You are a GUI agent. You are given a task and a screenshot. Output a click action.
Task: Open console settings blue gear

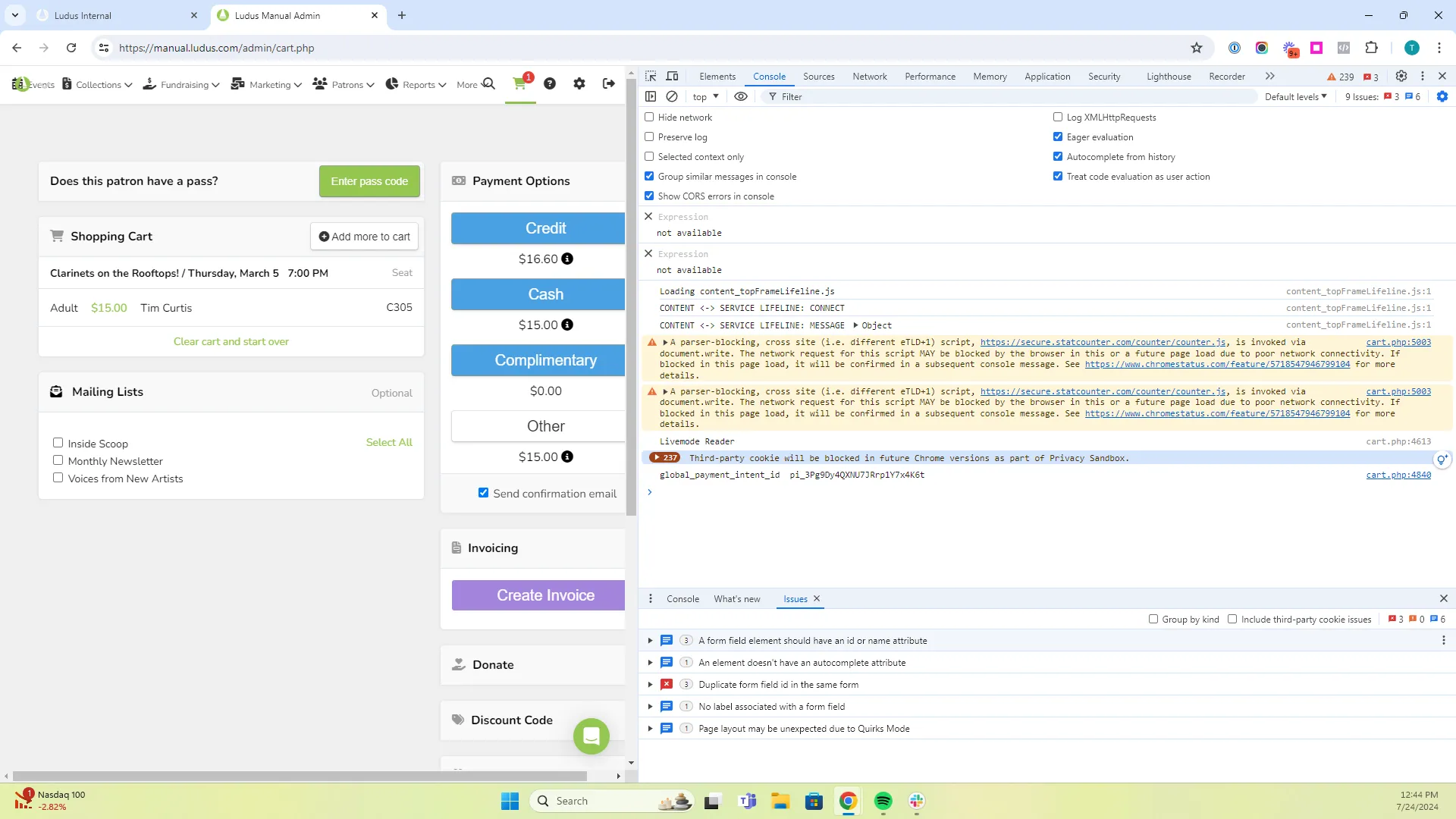[x=1442, y=96]
